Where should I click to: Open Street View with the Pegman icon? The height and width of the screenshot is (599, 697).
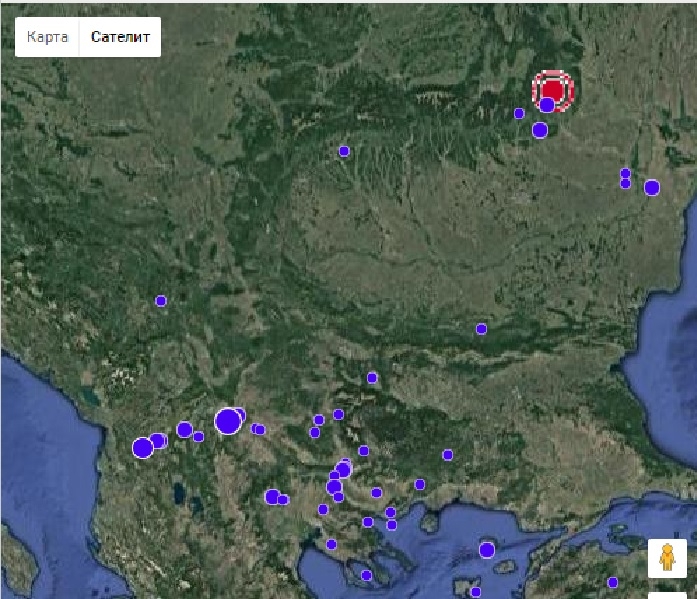coord(667,558)
